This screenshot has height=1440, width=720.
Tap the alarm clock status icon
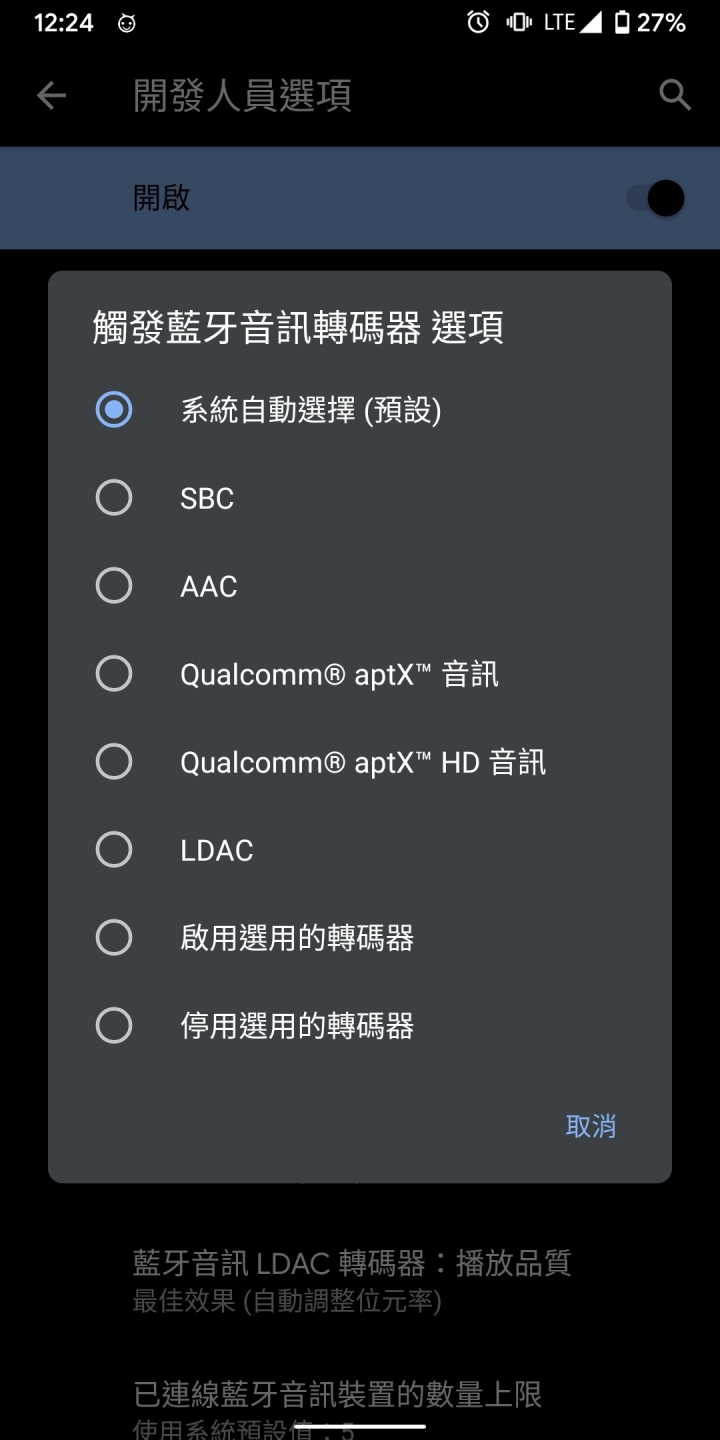point(478,22)
